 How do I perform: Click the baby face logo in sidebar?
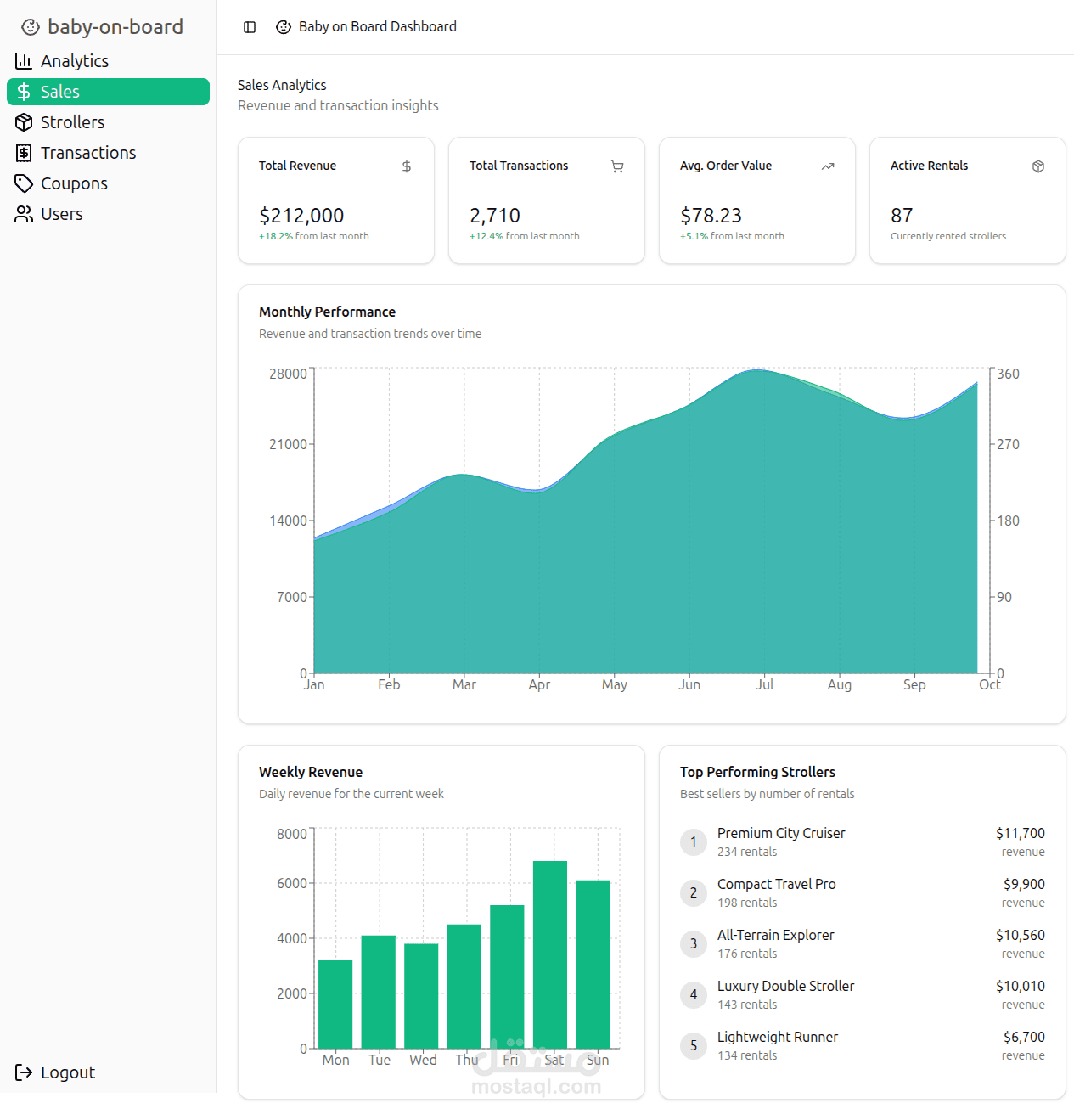coord(31,27)
